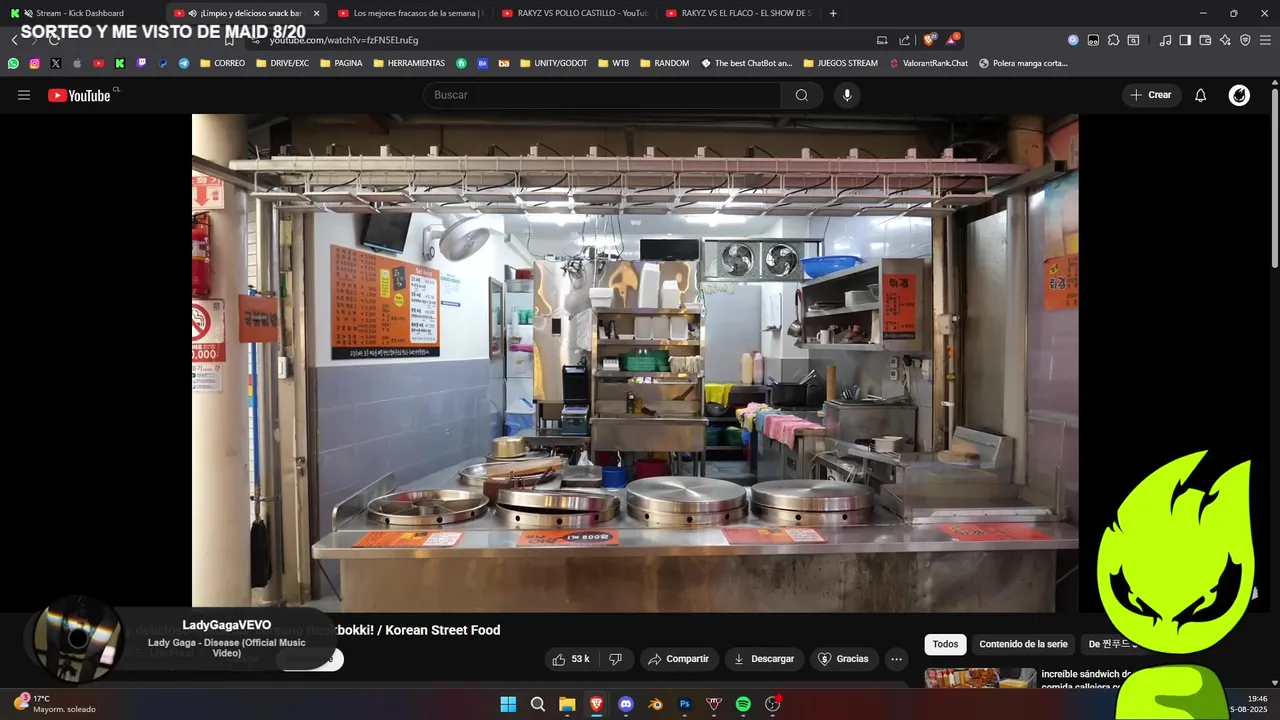Open the Twitch bookmark icon
Viewport: 1280px width, 720px height.
[x=141, y=63]
